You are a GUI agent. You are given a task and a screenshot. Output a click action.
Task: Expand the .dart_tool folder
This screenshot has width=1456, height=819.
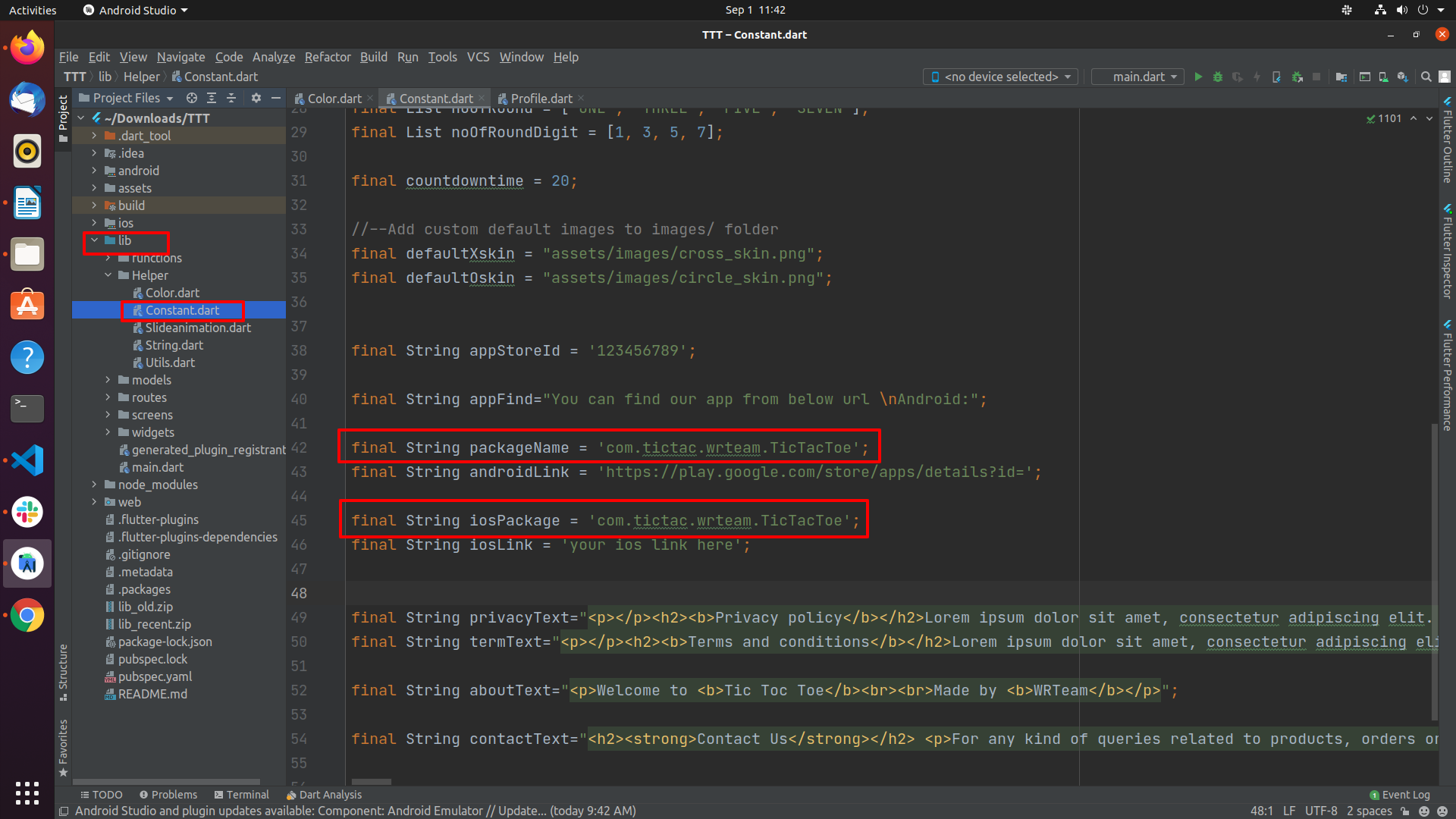94,136
